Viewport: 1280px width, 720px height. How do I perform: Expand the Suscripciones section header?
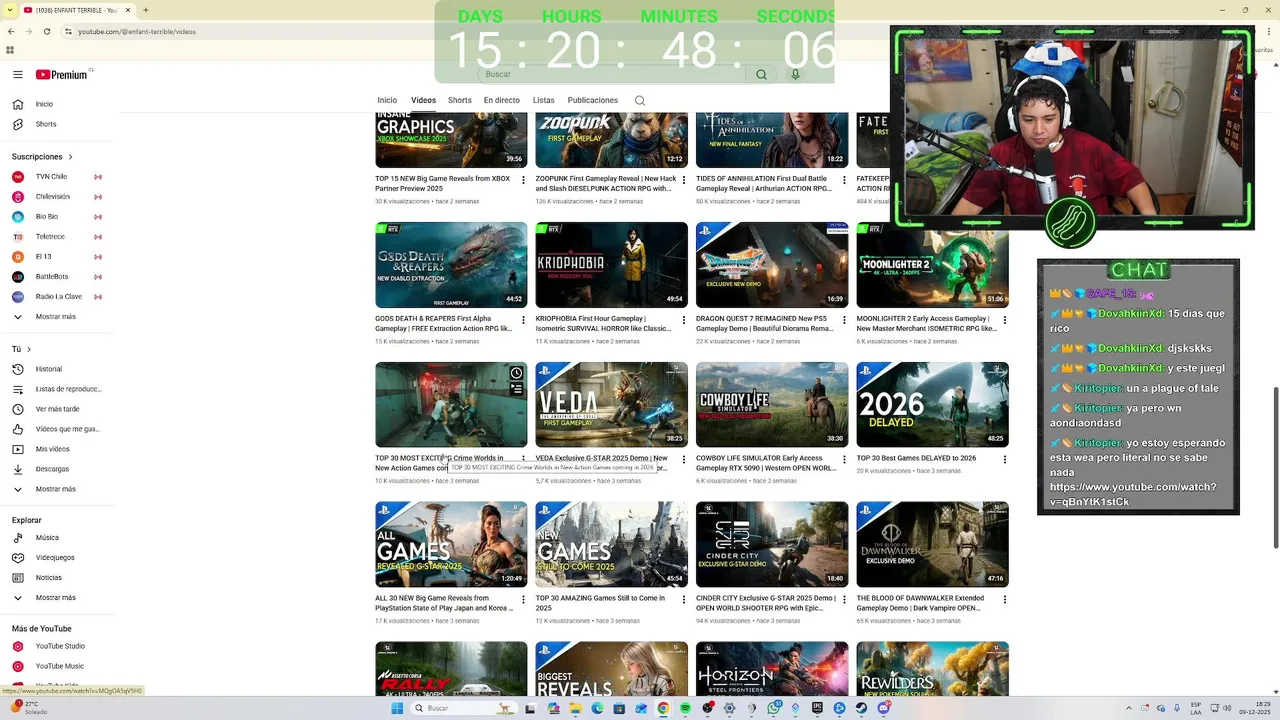tap(42, 157)
